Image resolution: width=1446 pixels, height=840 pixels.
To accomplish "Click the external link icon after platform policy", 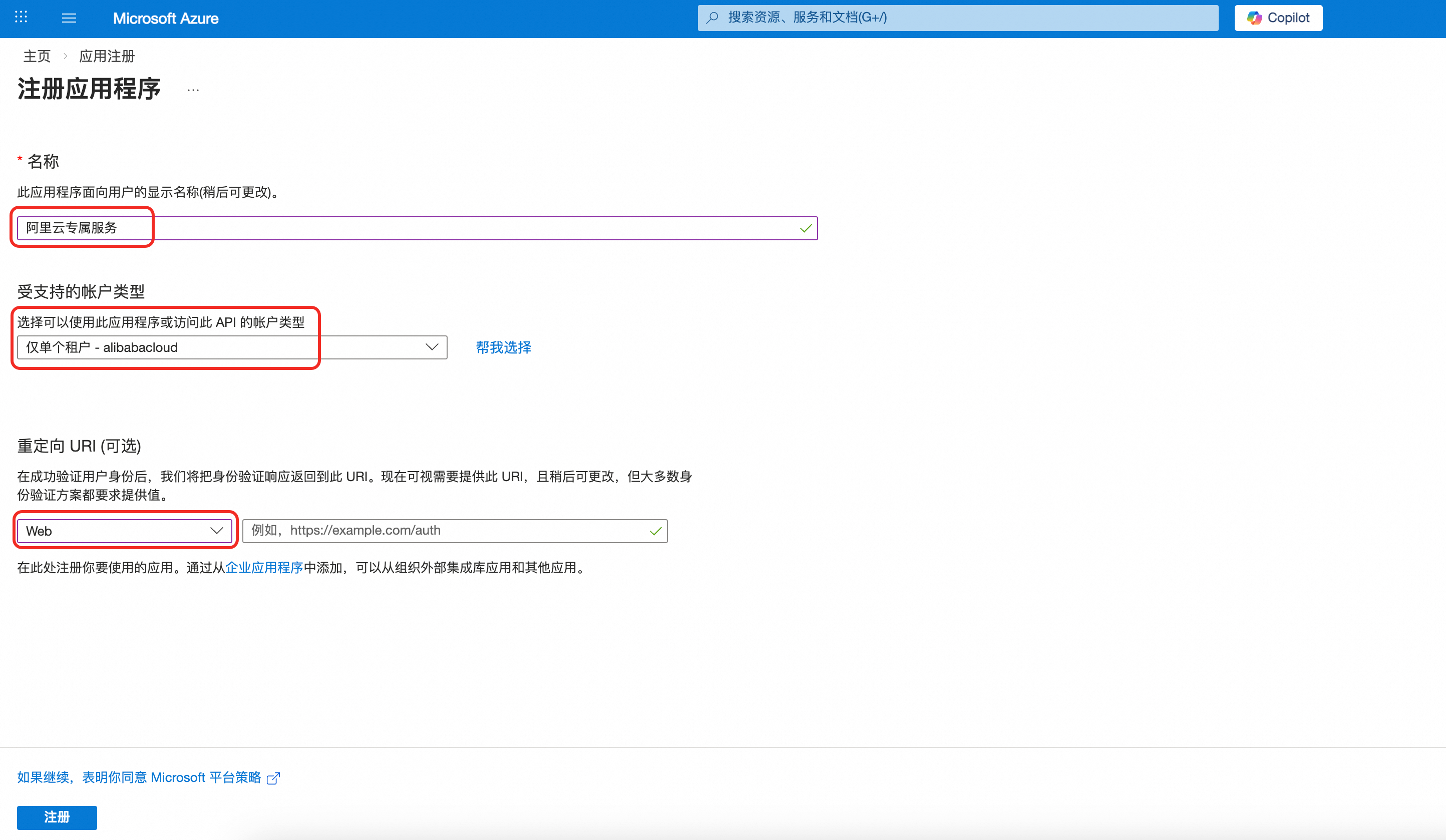I will [274, 778].
